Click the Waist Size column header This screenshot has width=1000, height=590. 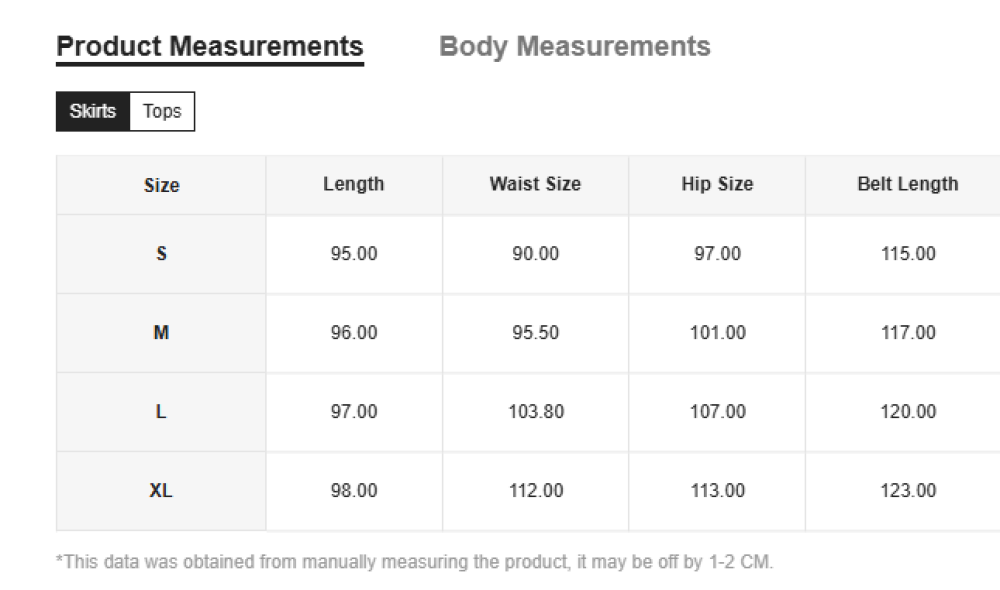point(535,184)
